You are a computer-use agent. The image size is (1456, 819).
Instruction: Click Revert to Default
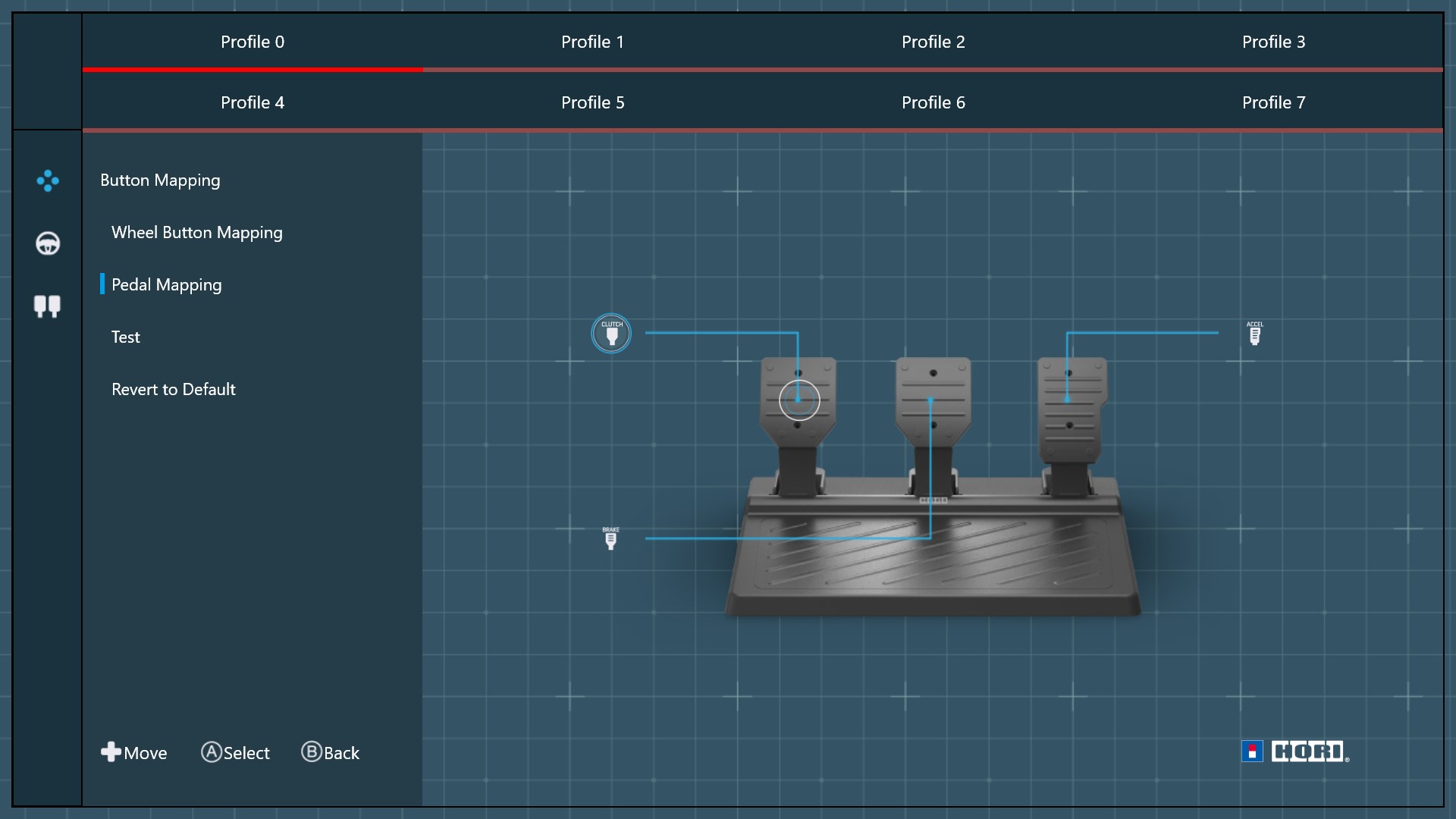tap(173, 390)
